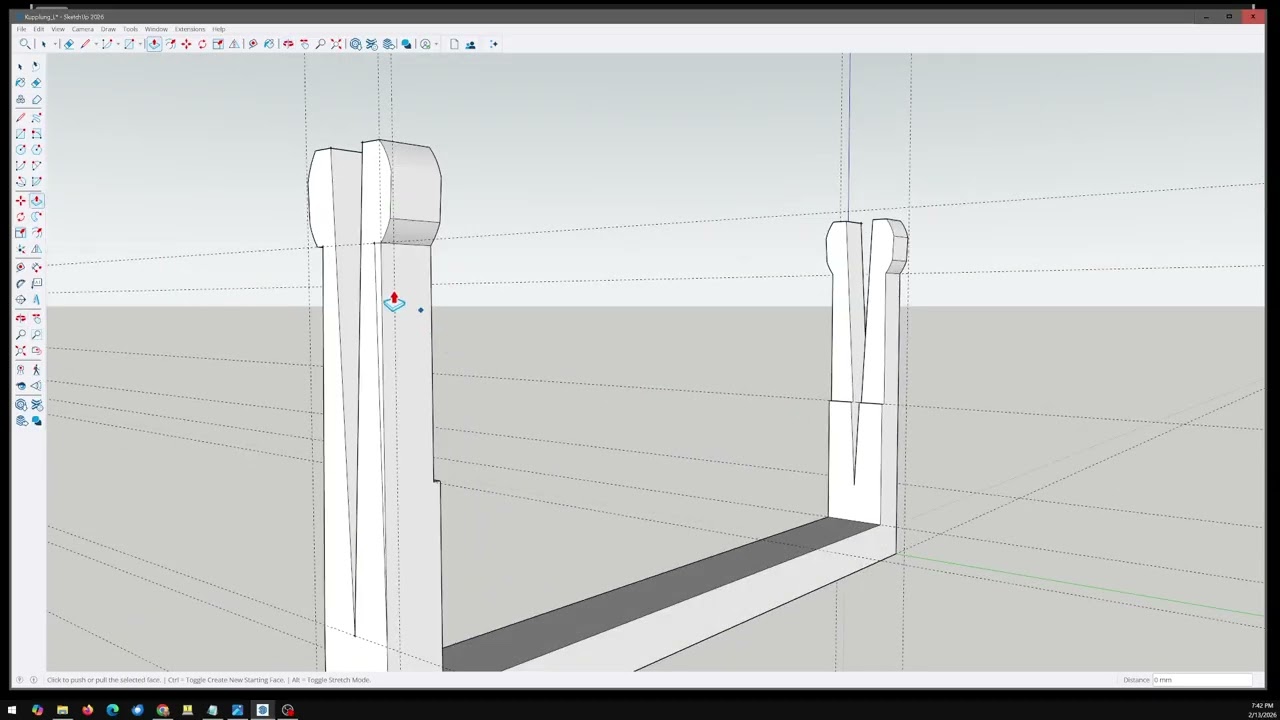Click the system clock in taskbar

click(x=1261, y=710)
